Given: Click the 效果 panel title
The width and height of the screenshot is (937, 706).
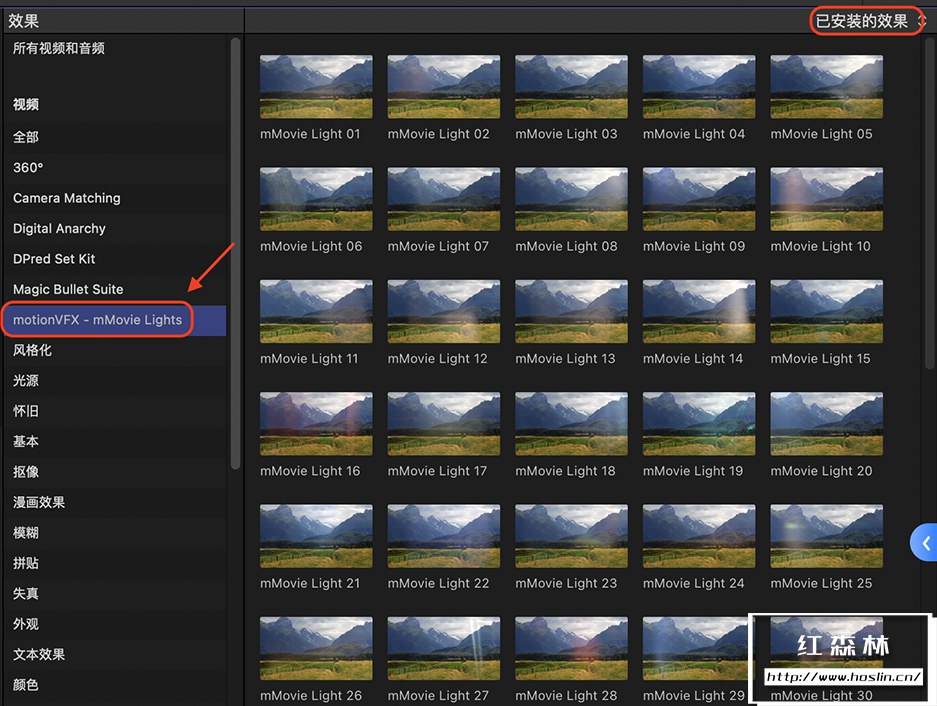Looking at the screenshot, I should [23, 22].
